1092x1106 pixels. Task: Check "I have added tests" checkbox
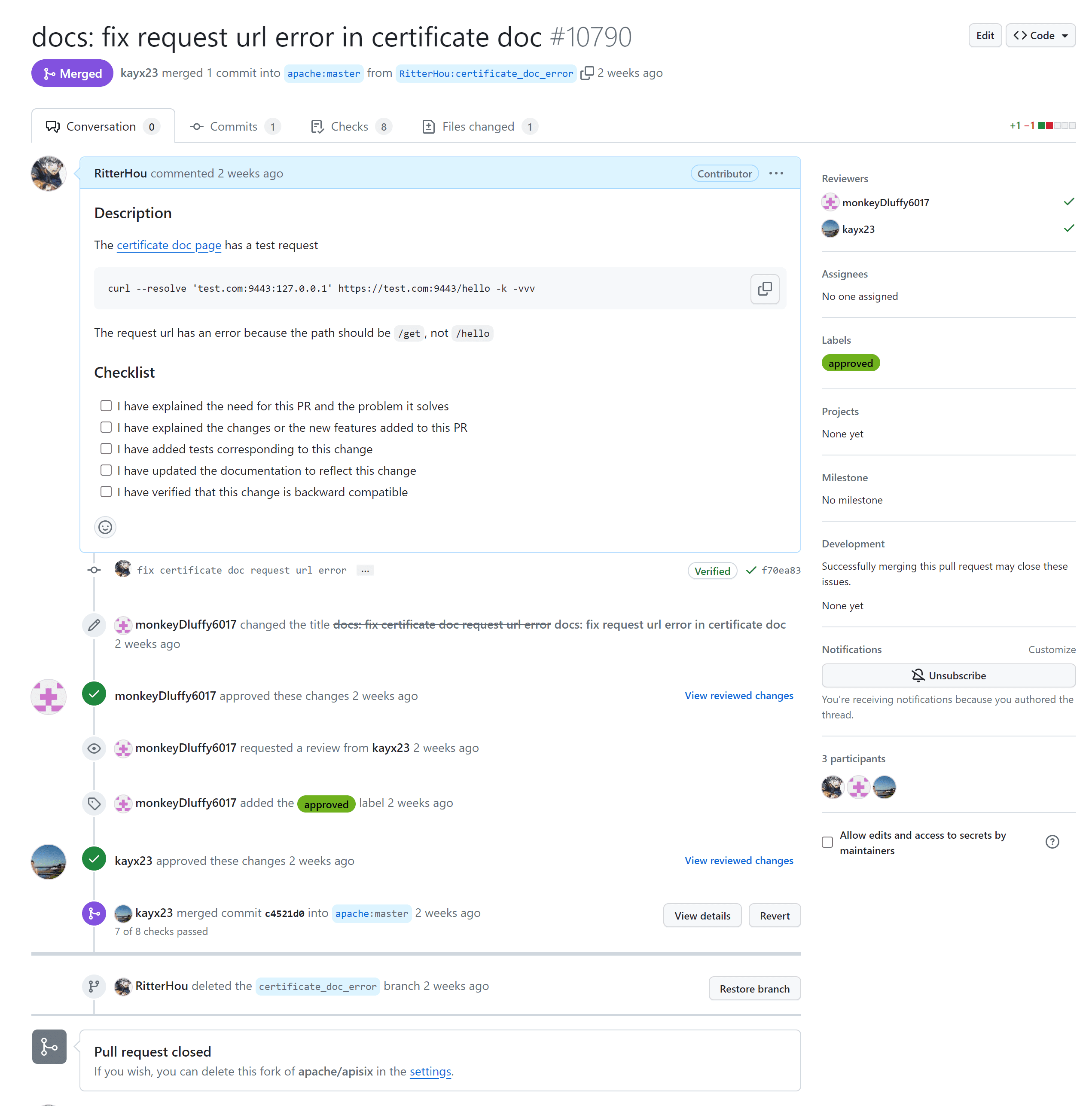point(106,449)
